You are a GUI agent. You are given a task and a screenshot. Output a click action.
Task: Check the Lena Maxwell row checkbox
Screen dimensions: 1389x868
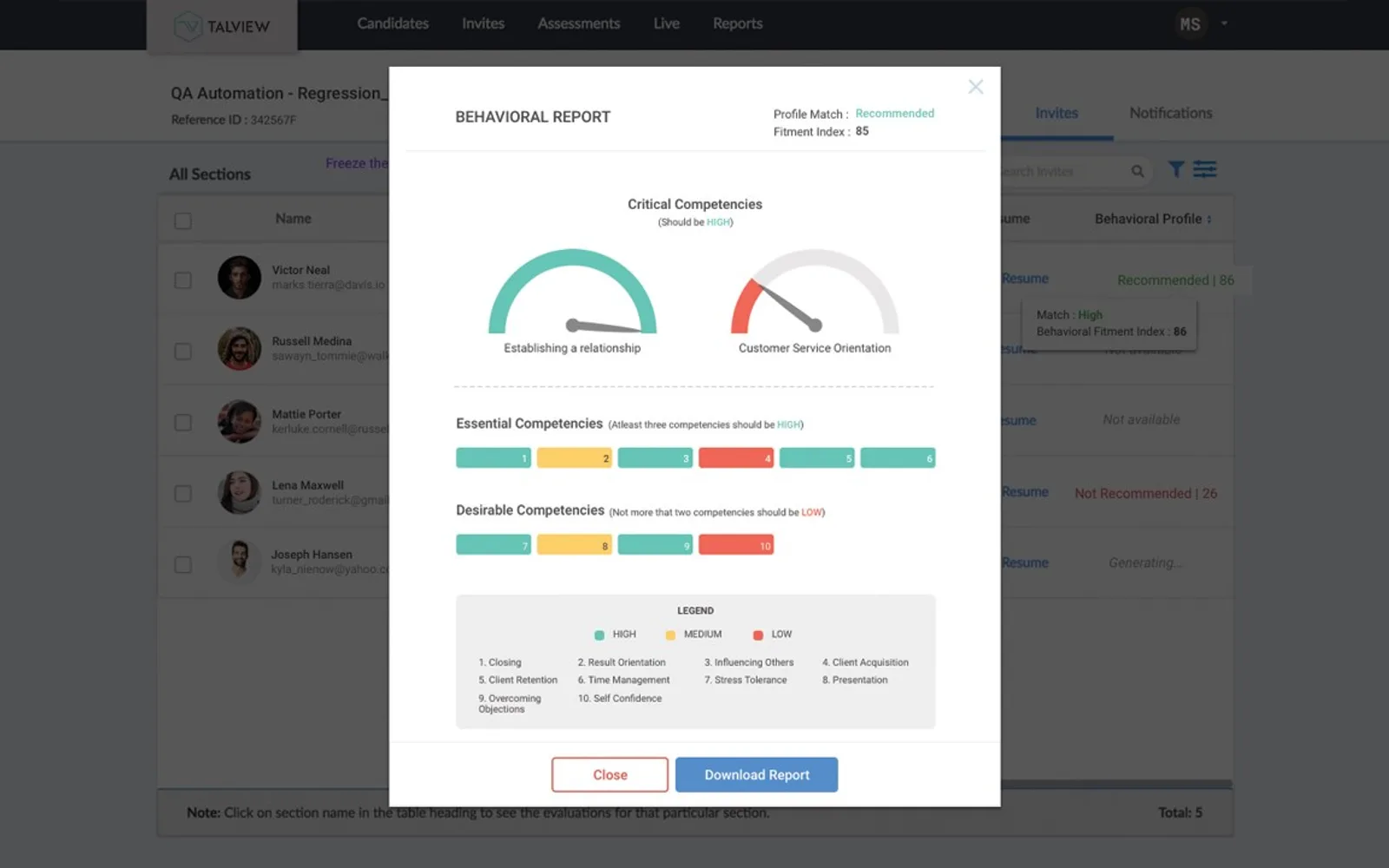point(183,494)
